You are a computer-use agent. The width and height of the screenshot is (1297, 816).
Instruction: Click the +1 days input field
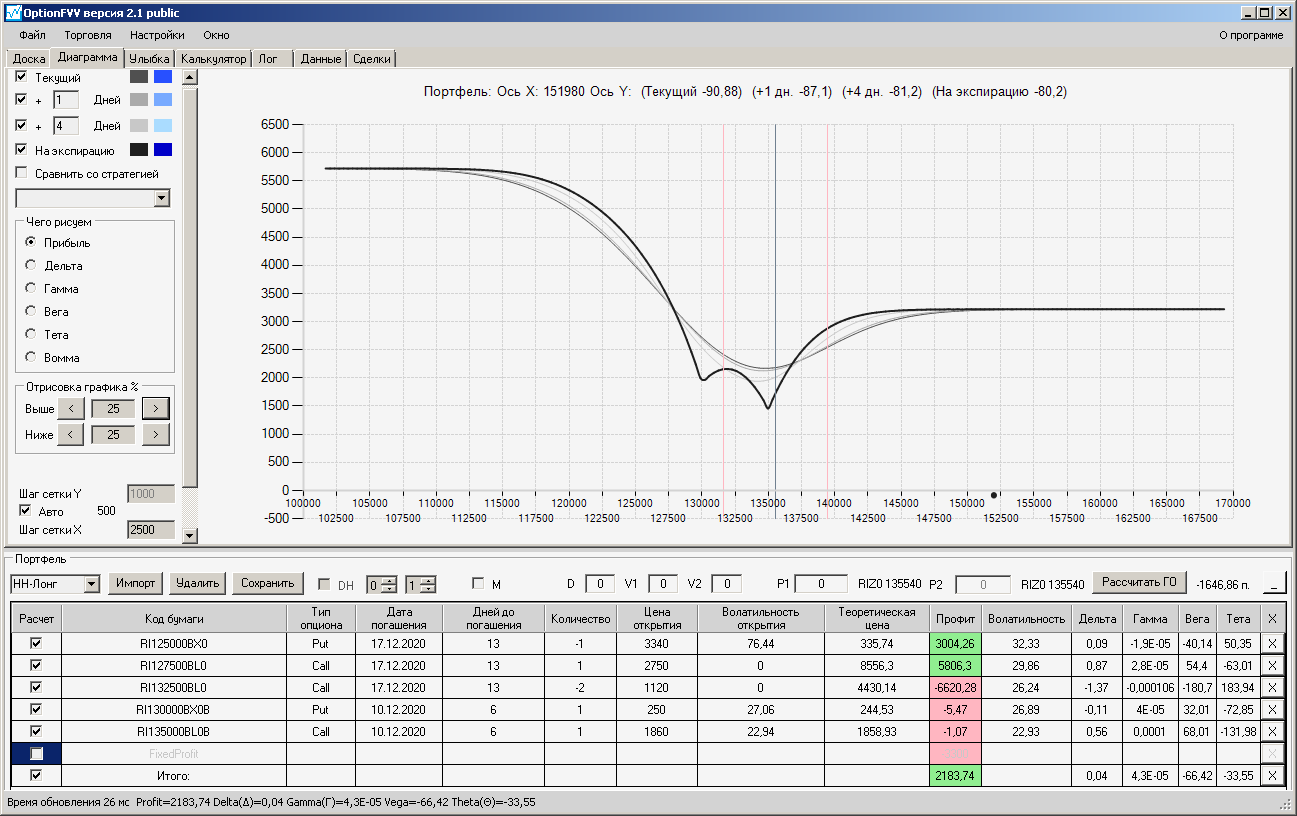click(66, 100)
